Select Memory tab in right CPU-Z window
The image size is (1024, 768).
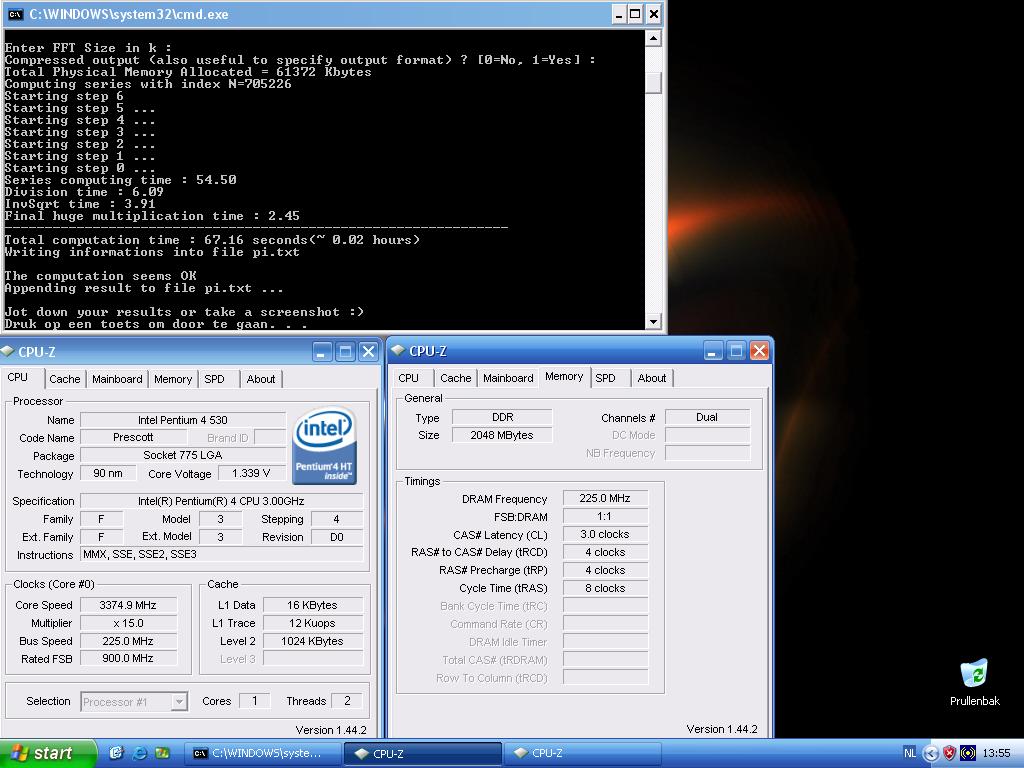564,377
